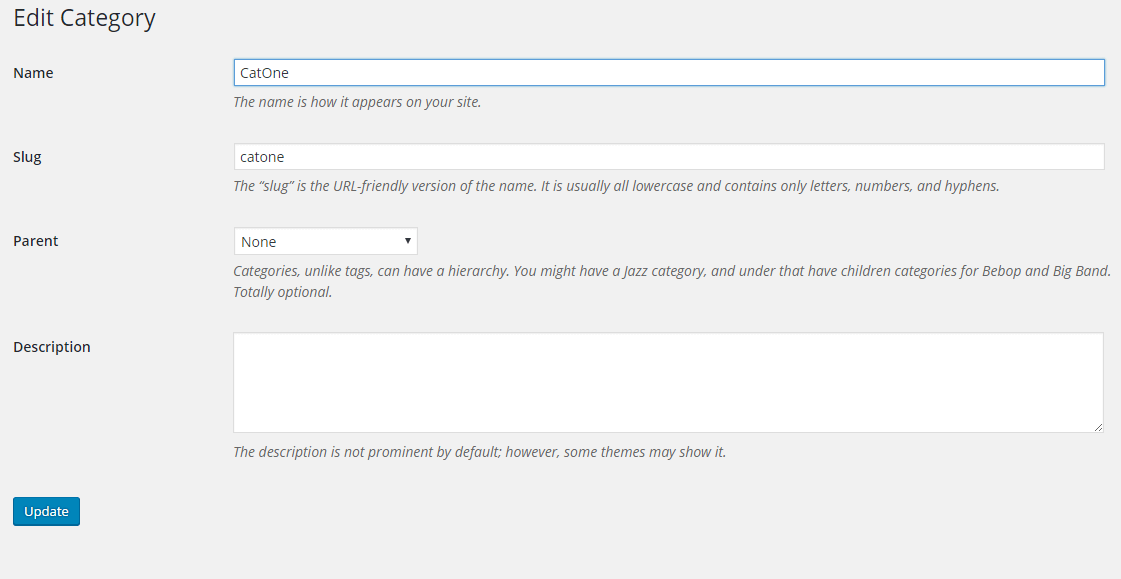Click the Parent field label
This screenshot has height=579, width=1121.
tap(36, 241)
